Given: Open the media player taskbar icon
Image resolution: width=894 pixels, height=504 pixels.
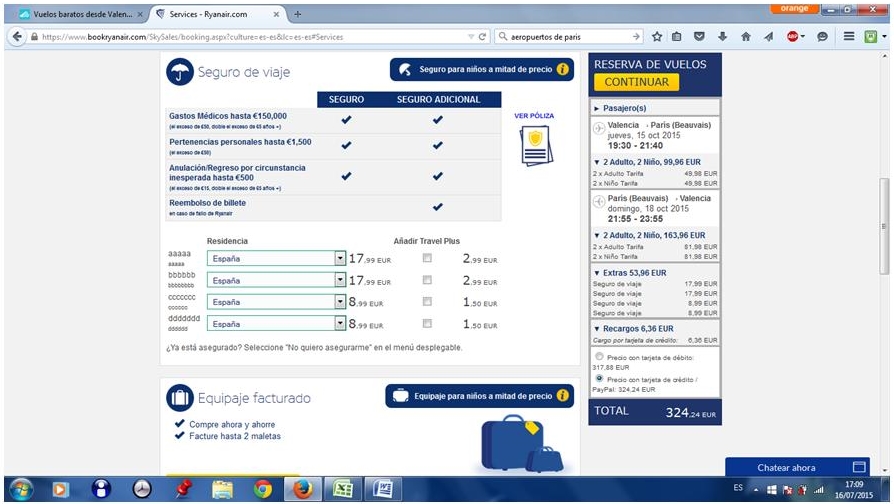Looking at the screenshot, I should click(60, 489).
